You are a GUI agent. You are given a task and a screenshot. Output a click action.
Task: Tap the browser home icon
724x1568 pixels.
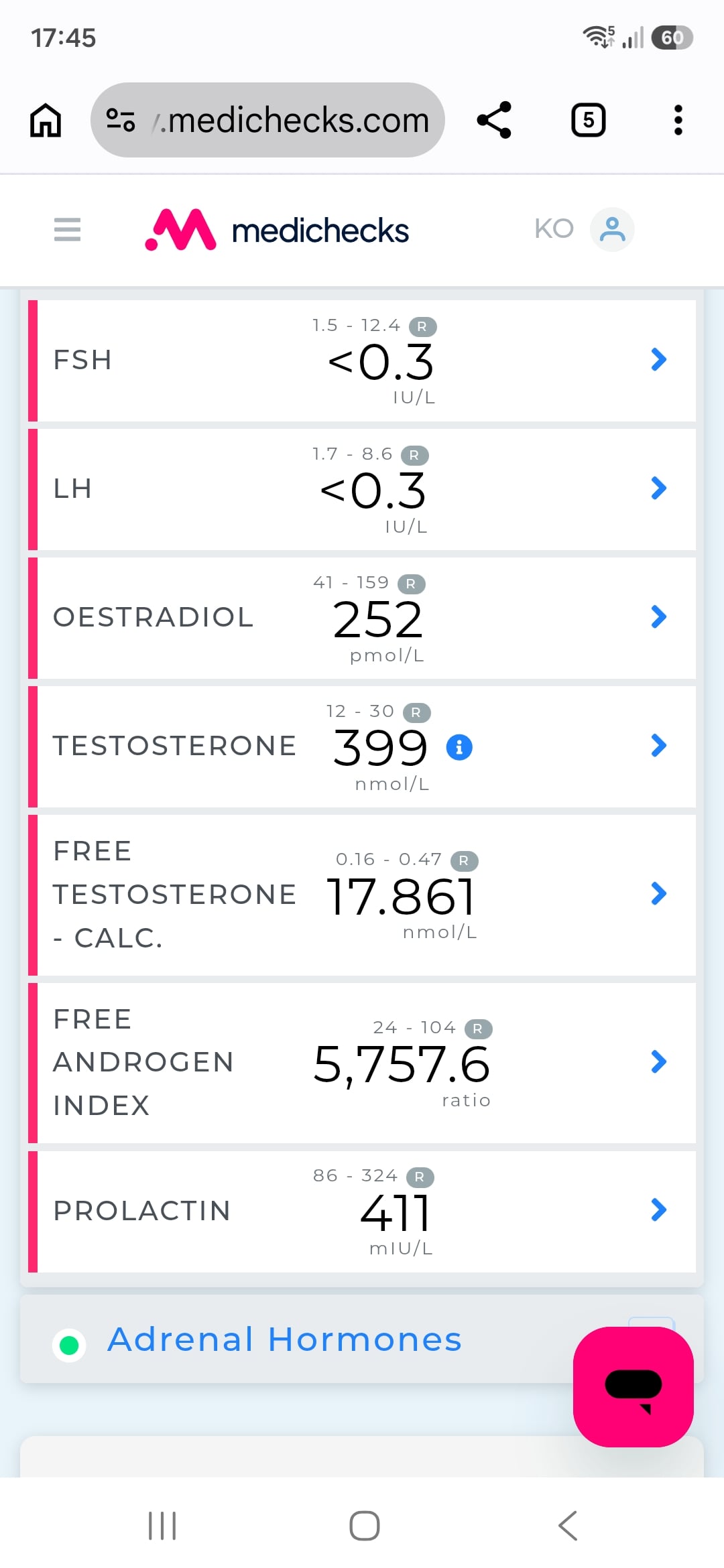coord(46,121)
